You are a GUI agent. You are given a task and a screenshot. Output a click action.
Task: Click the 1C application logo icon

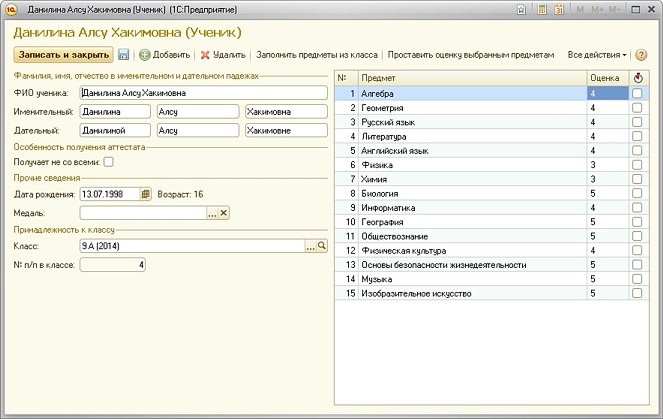click(x=11, y=9)
